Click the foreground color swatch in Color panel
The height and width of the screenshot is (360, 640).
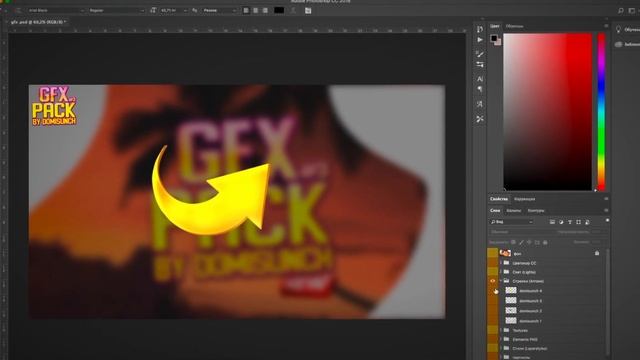pos(494,38)
